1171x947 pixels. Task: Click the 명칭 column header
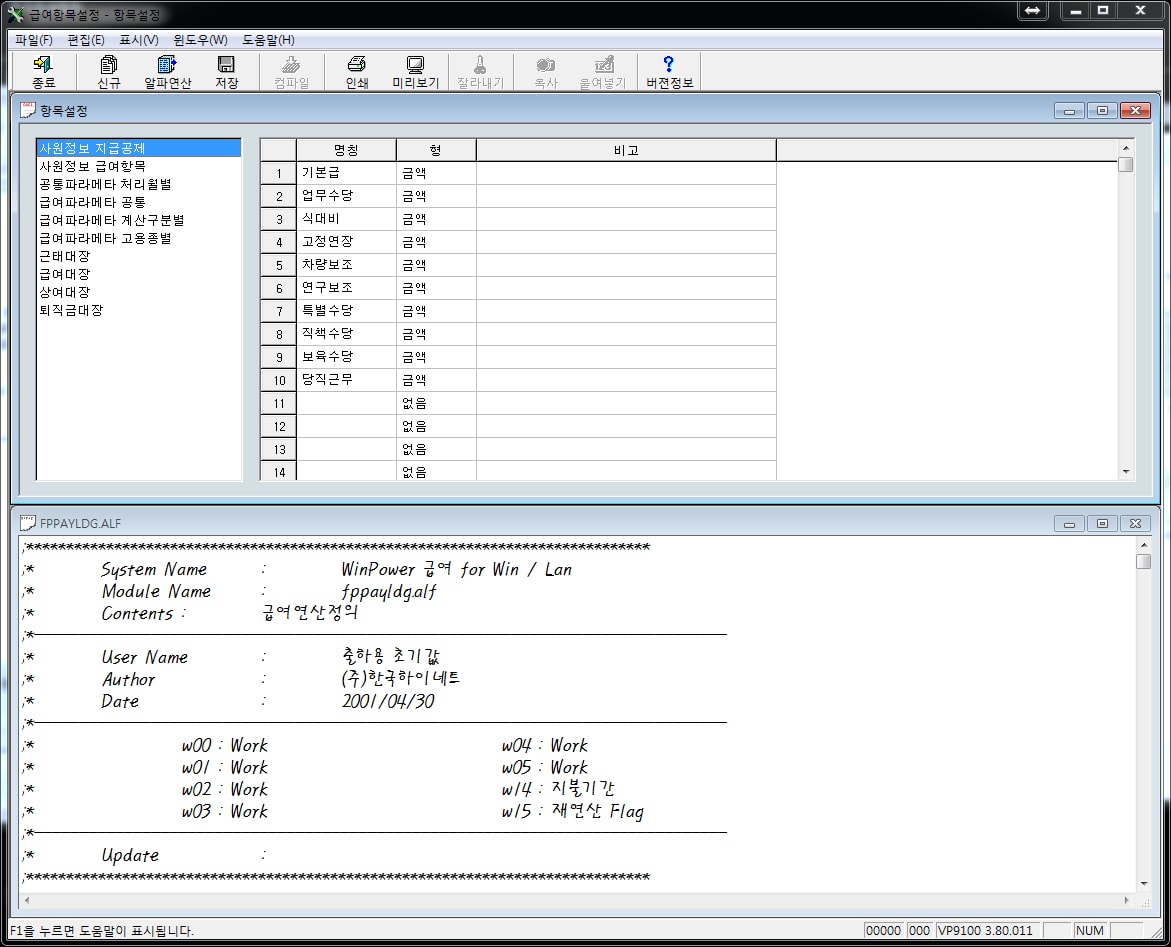(x=346, y=150)
